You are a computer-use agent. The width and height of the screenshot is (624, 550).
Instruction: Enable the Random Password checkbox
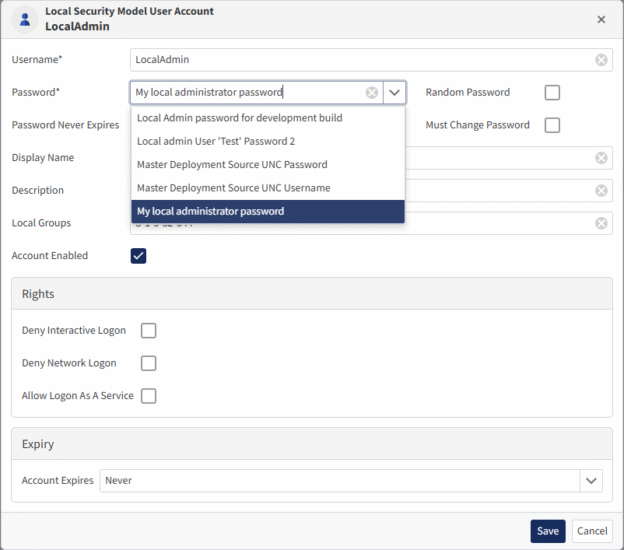tap(552, 92)
